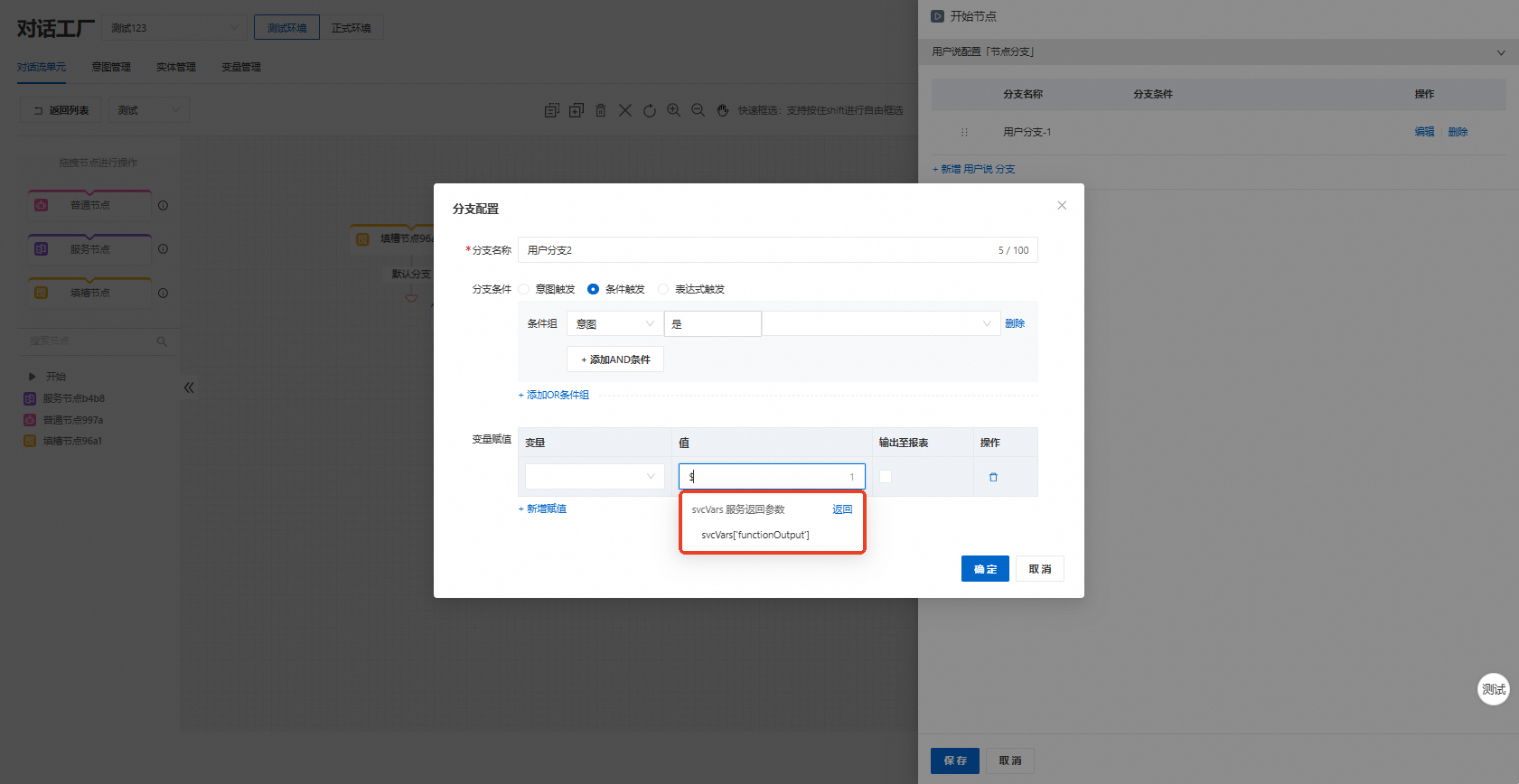Click the duplicate node toolbar icon
The width and height of the screenshot is (1519, 784).
(577, 110)
